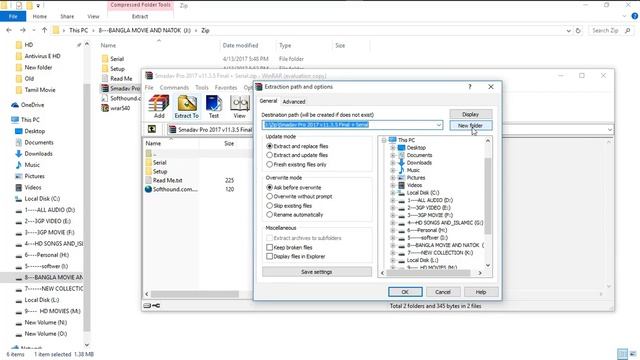Click the View toolbar icon in WinRAR
This screenshot has width=640, height=360.
[x=240, y=107]
